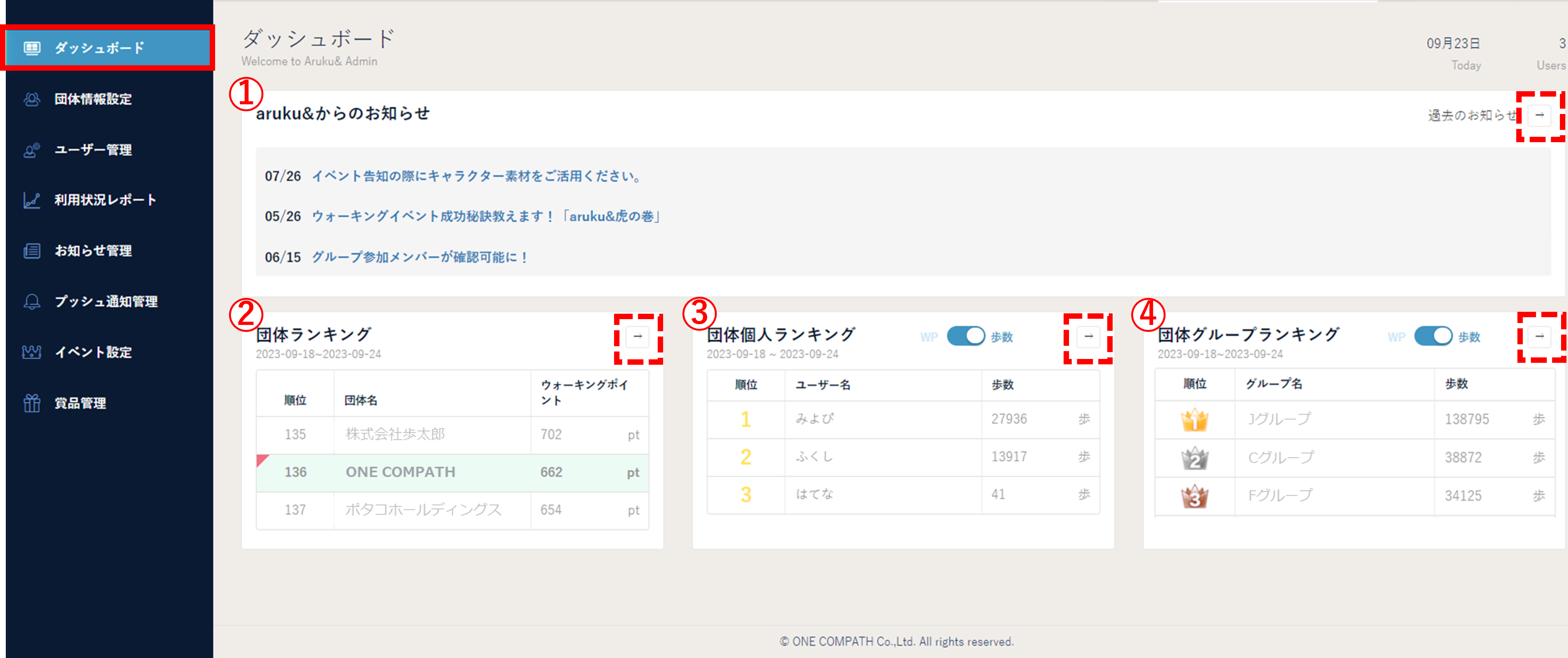Click the Dashboard monitor icon in sidebar
Image resolution: width=1568 pixels, height=658 pixels.
(x=32, y=48)
